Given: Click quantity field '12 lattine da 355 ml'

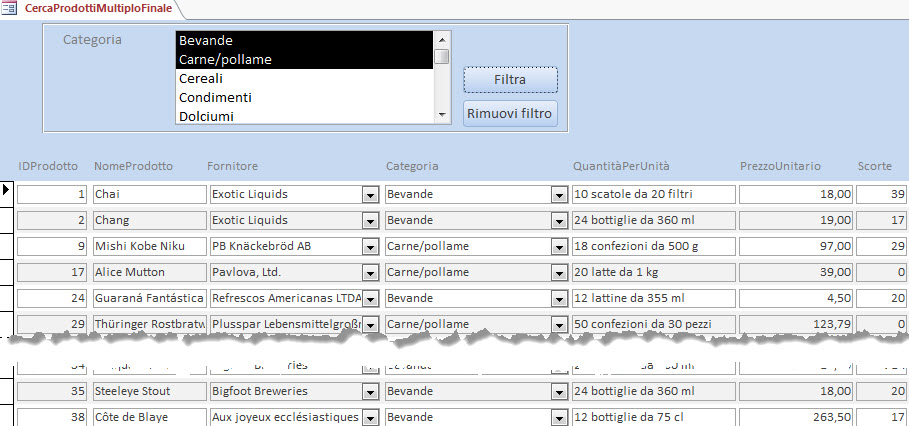Looking at the screenshot, I should (653, 299).
